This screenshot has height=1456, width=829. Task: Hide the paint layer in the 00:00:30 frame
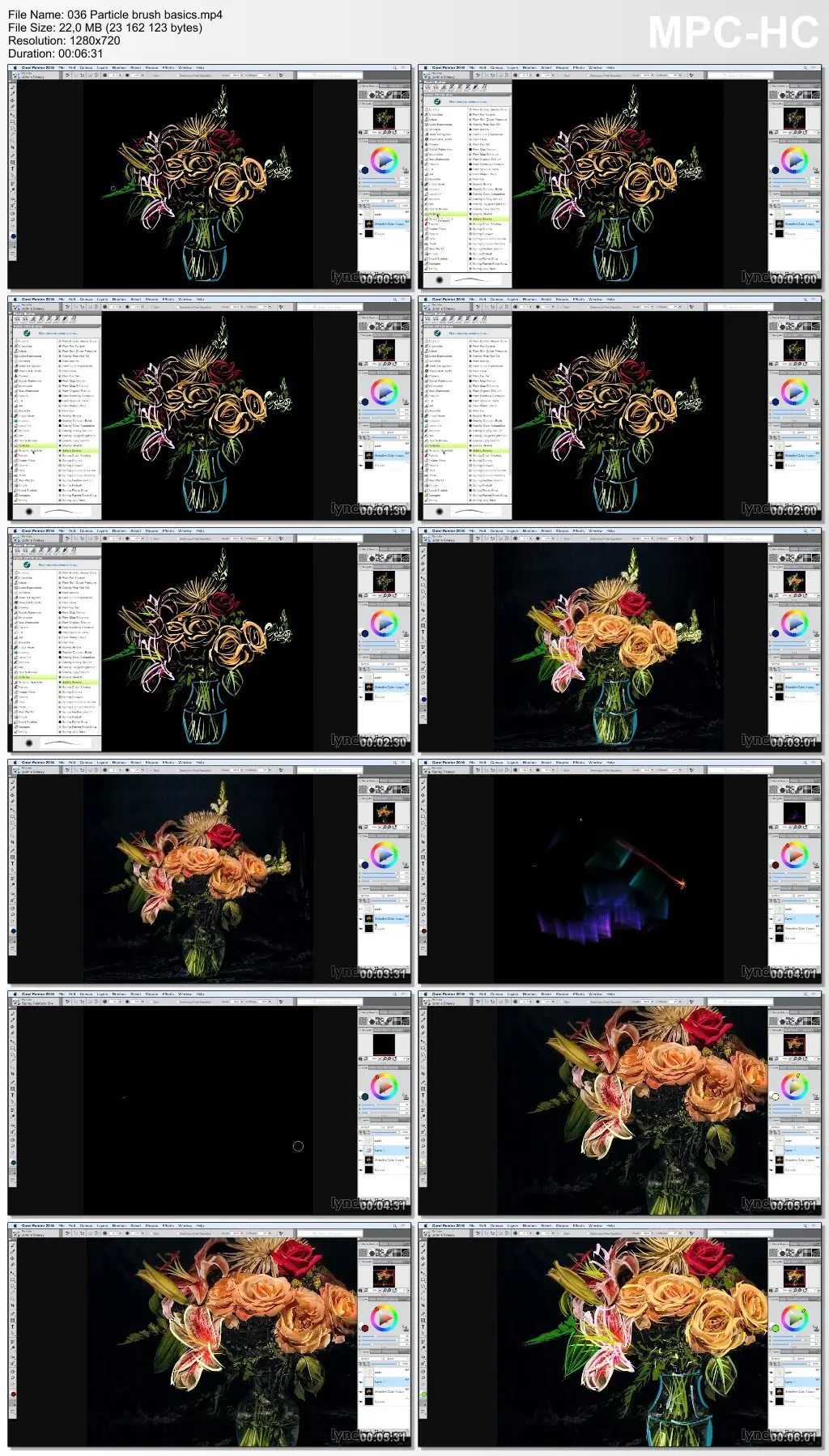click(361, 215)
